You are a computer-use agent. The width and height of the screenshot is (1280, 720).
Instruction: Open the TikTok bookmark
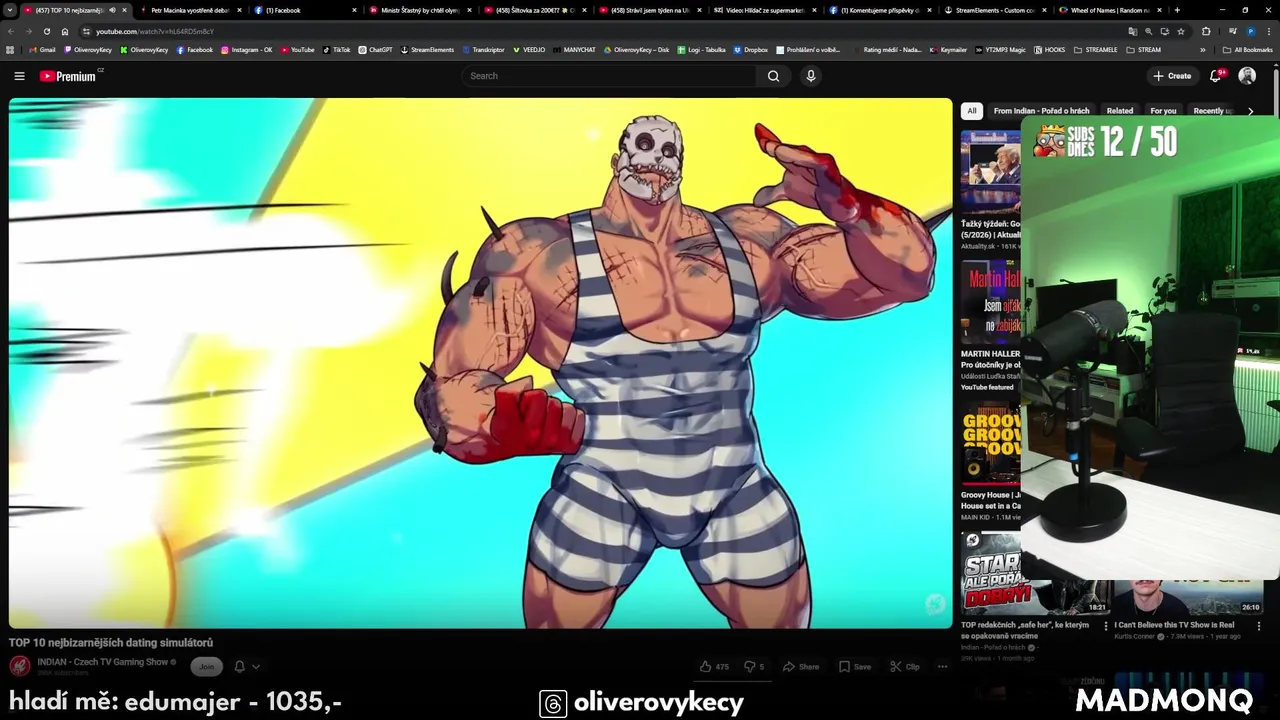(x=336, y=49)
